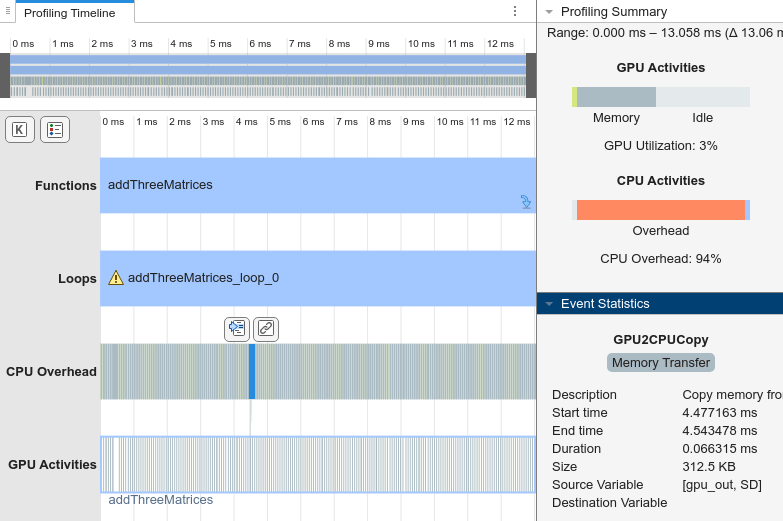Viewport: 783px width, 521px height.
Task: Click the chain link icon button
Action: coord(265,328)
